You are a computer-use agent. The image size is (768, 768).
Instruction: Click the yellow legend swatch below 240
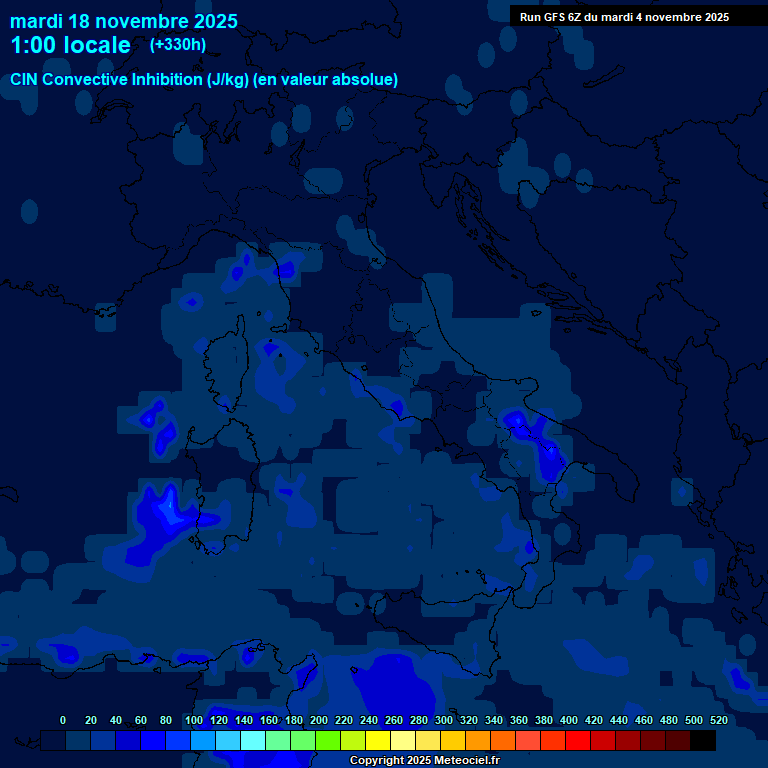pyautogui.click(x=378, y=741)
